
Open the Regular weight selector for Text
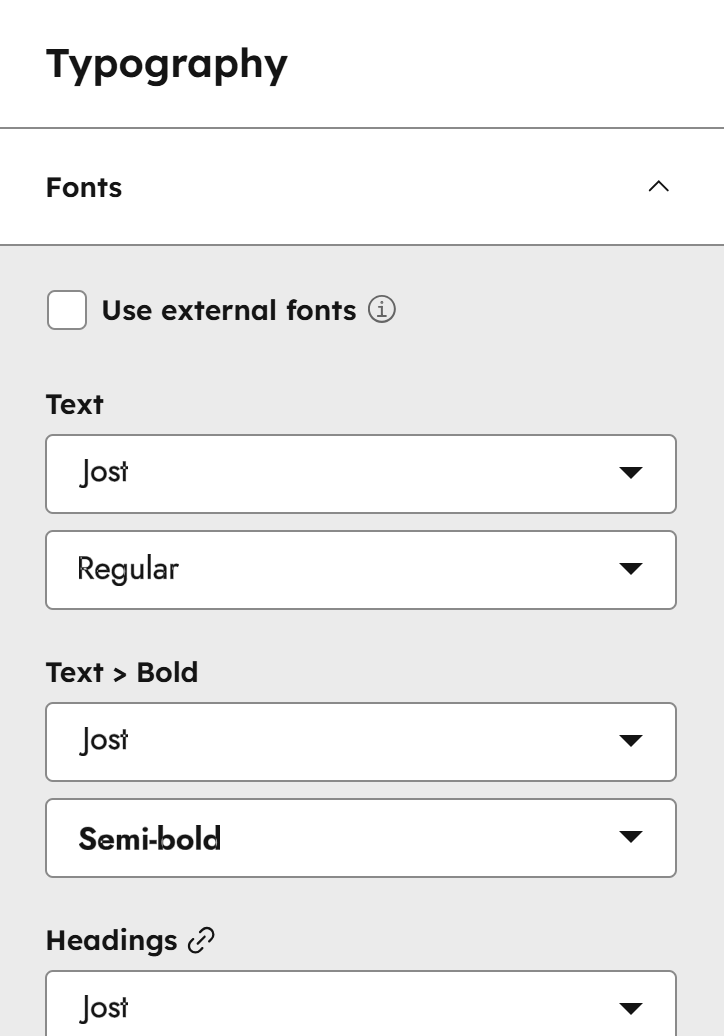pos(360,570)
